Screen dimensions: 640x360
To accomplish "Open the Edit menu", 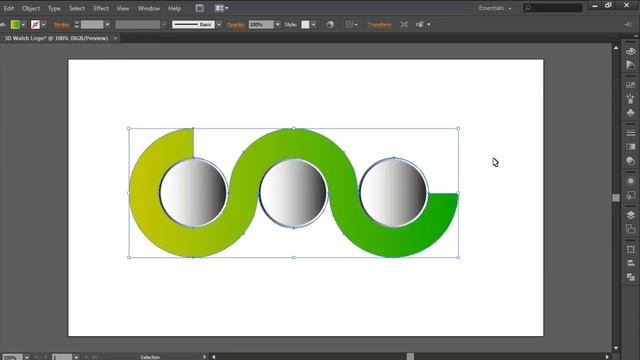I will coord(9,8).
